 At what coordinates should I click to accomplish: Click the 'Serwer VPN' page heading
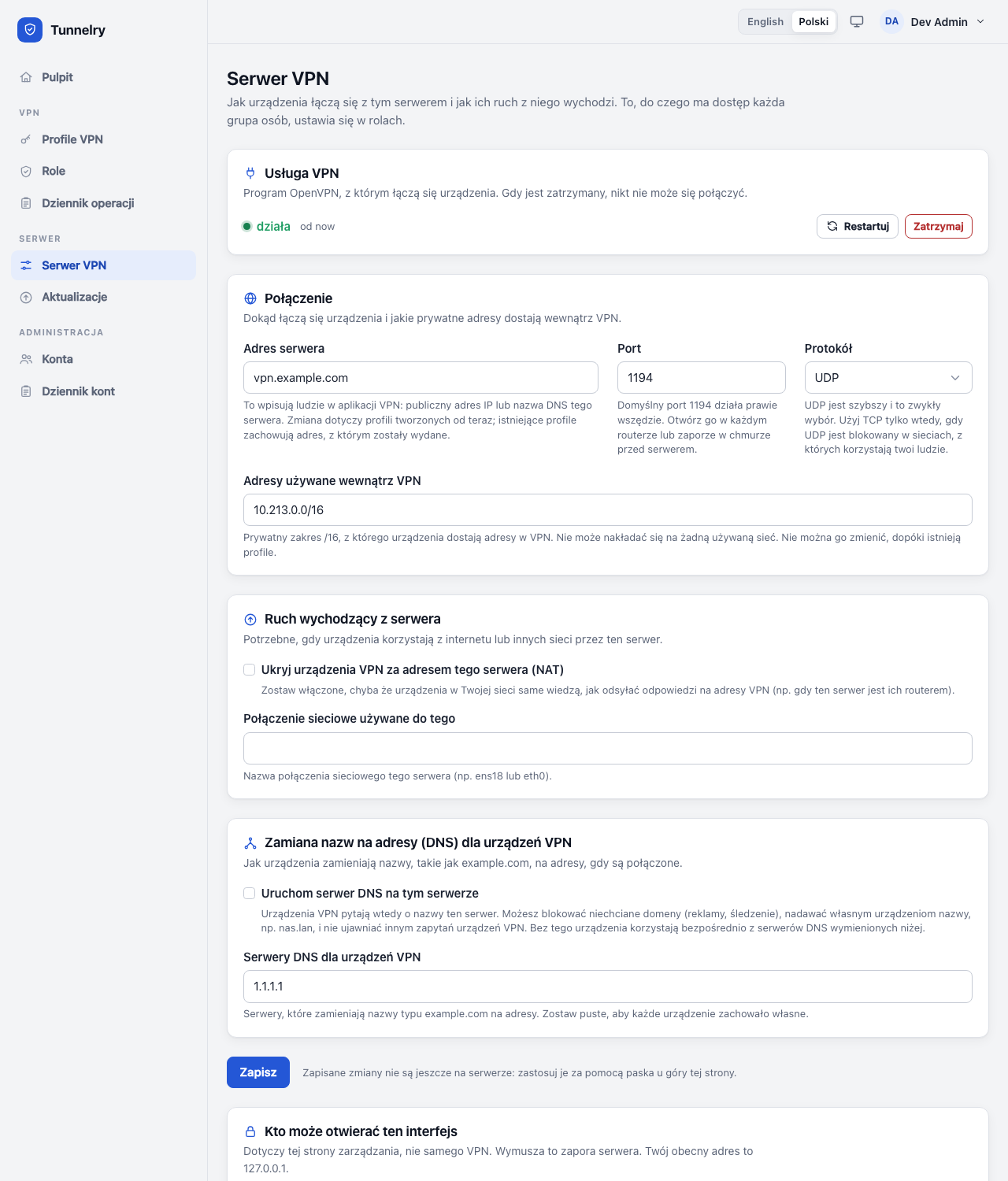pos(278,79)
